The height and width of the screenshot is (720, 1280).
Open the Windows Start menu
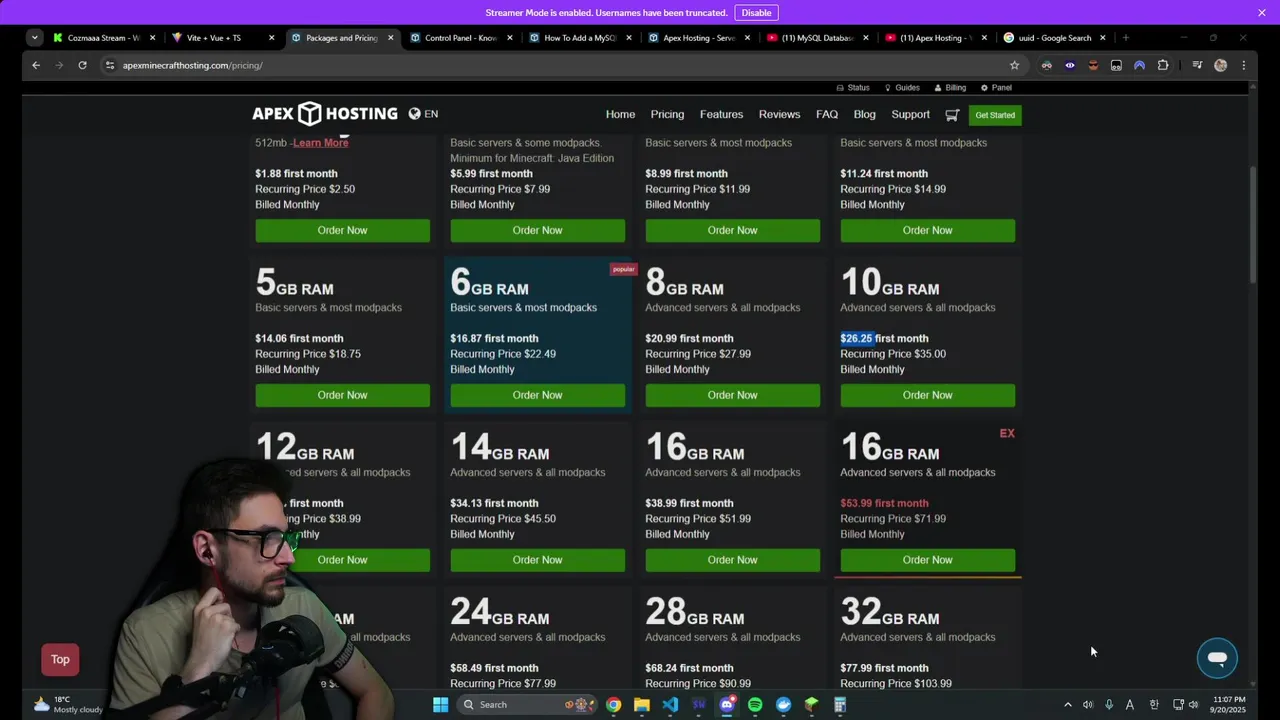[x=440, y=705]
